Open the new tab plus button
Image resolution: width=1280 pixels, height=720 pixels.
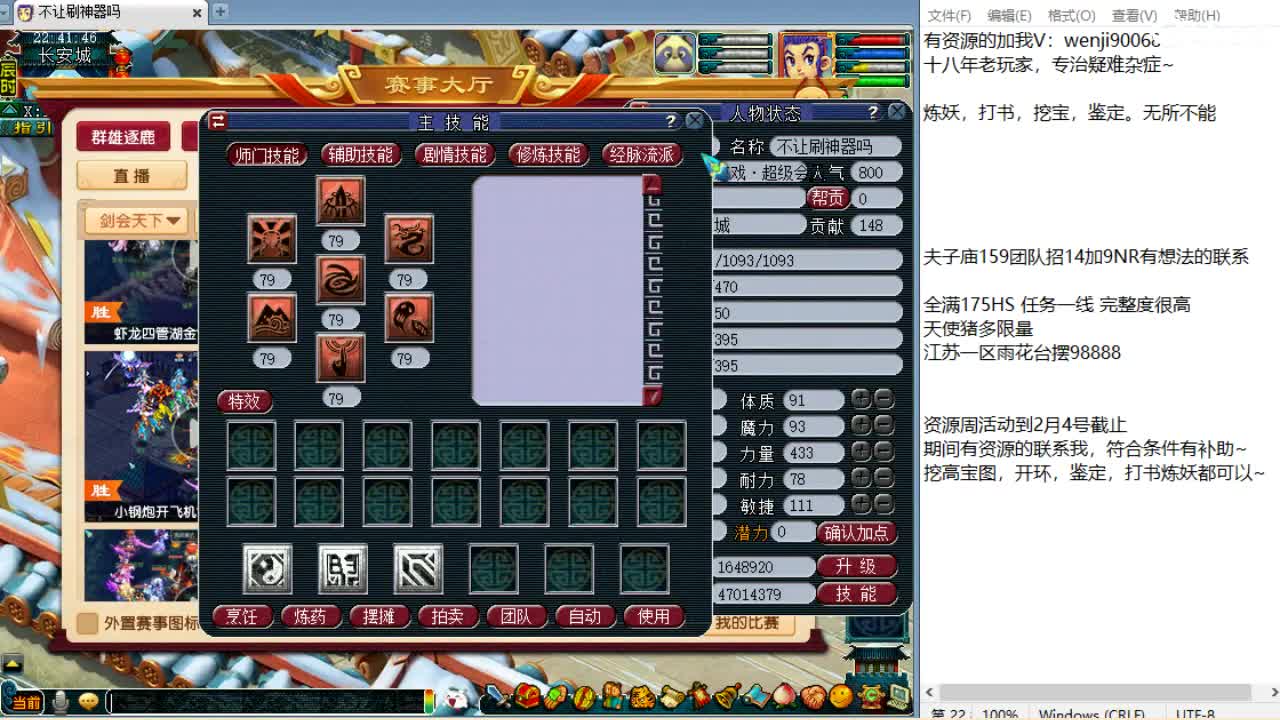[220, 12]
